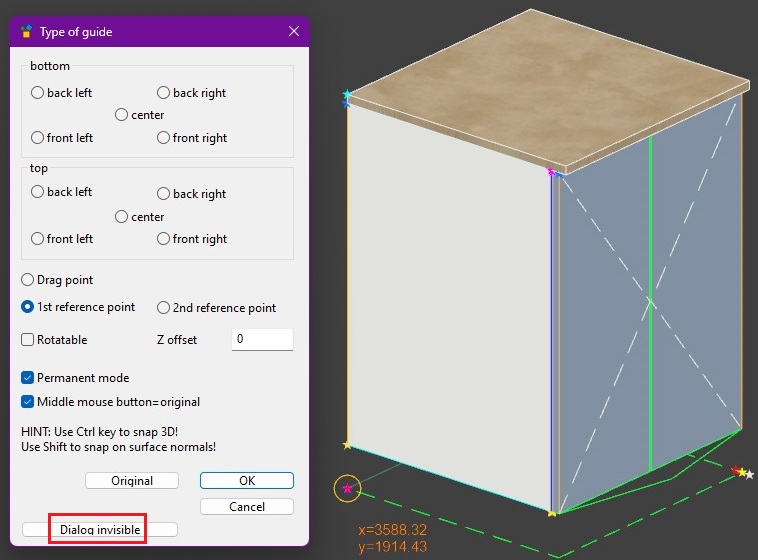Click the brown countertop surface
The width and height of the screenshot is (758, 560).
(546, 87)
